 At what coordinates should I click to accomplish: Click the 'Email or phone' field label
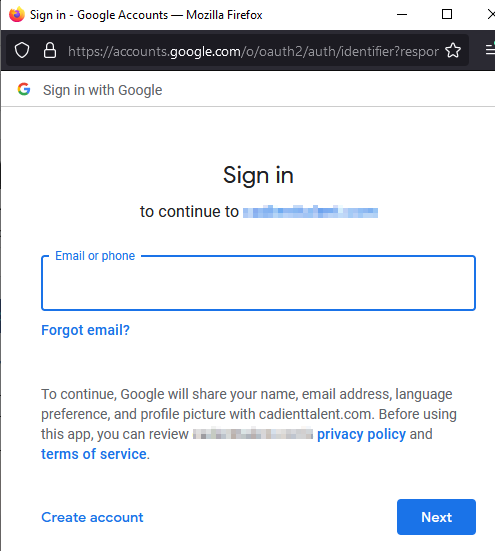(x=95, y=256)
